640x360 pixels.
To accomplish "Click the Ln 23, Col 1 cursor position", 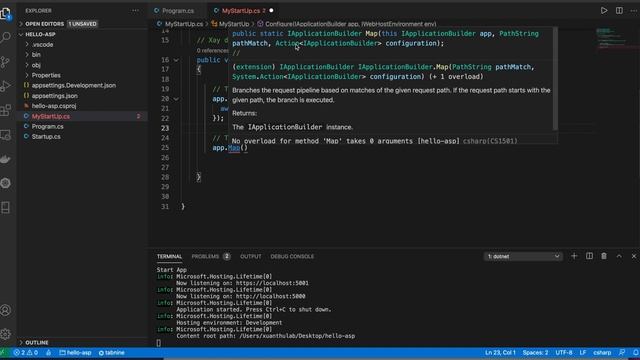I will point(500,353).
